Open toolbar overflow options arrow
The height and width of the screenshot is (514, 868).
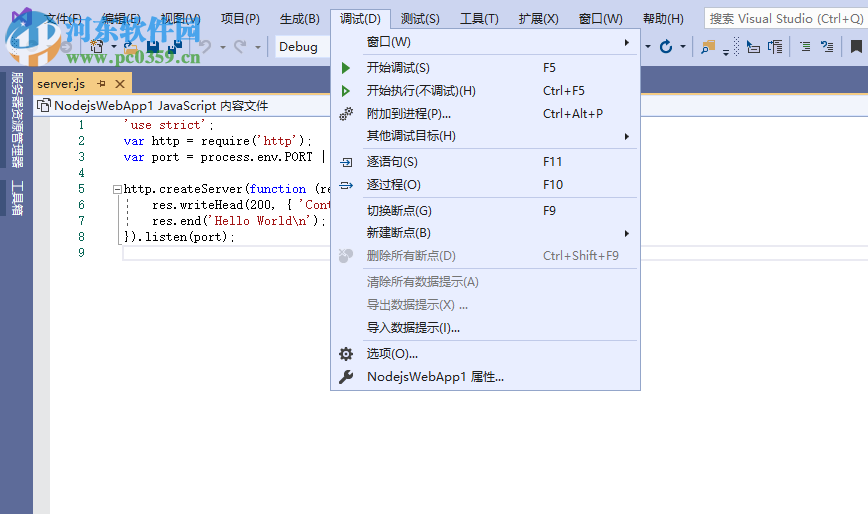tap(726, 53)
